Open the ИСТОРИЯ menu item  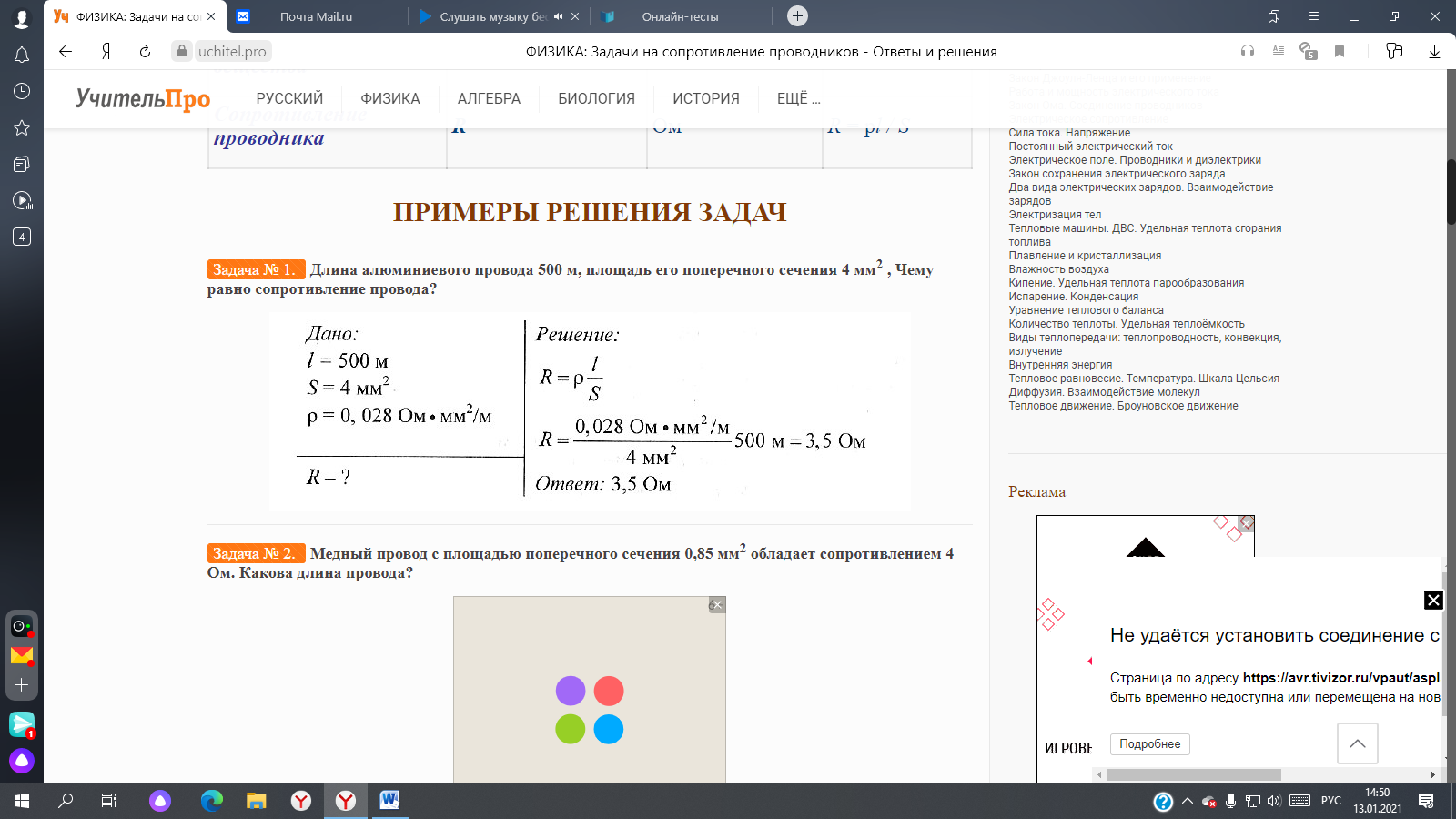(706, 98)
